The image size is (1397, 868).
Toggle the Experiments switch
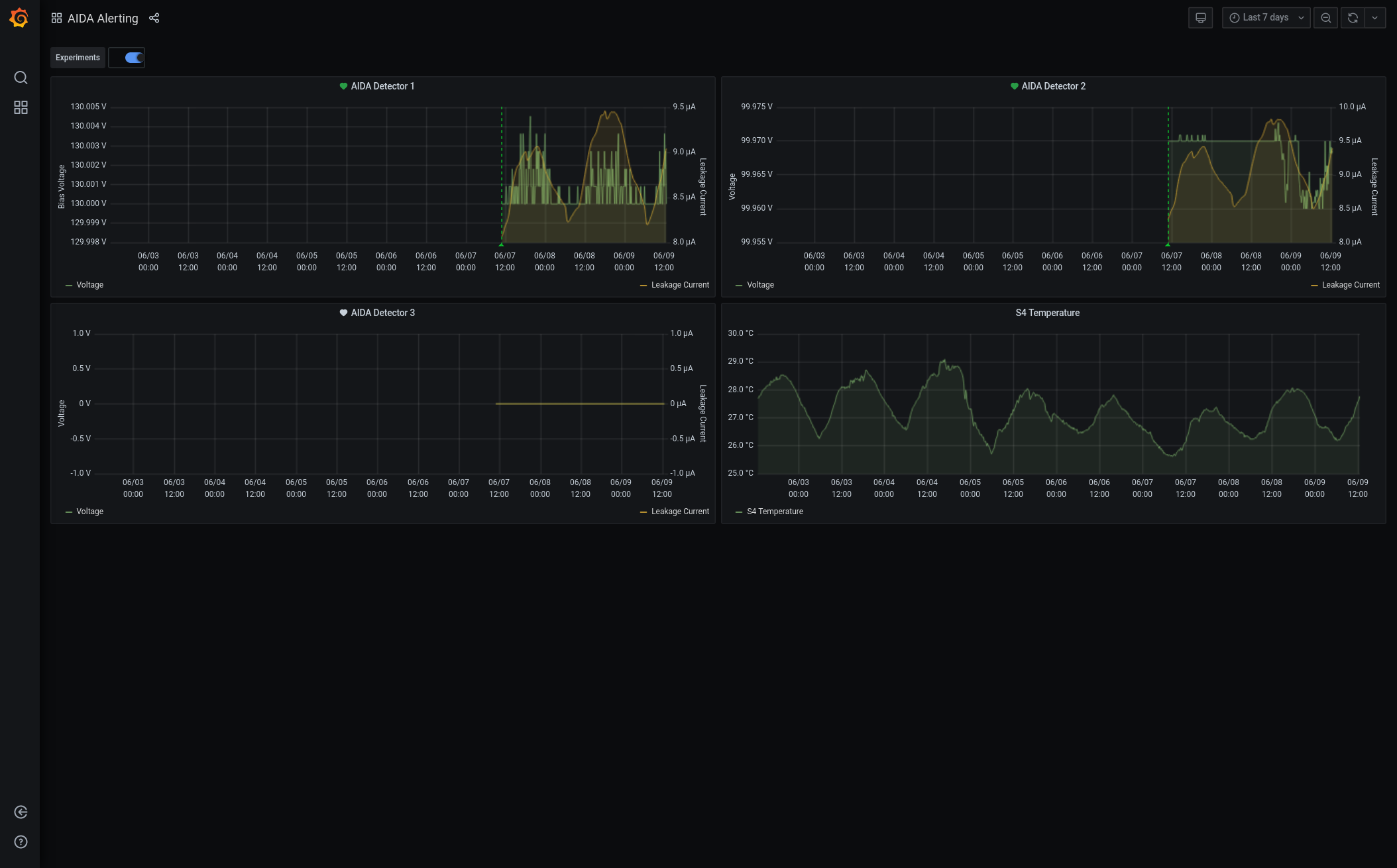[x=134, y=58]
